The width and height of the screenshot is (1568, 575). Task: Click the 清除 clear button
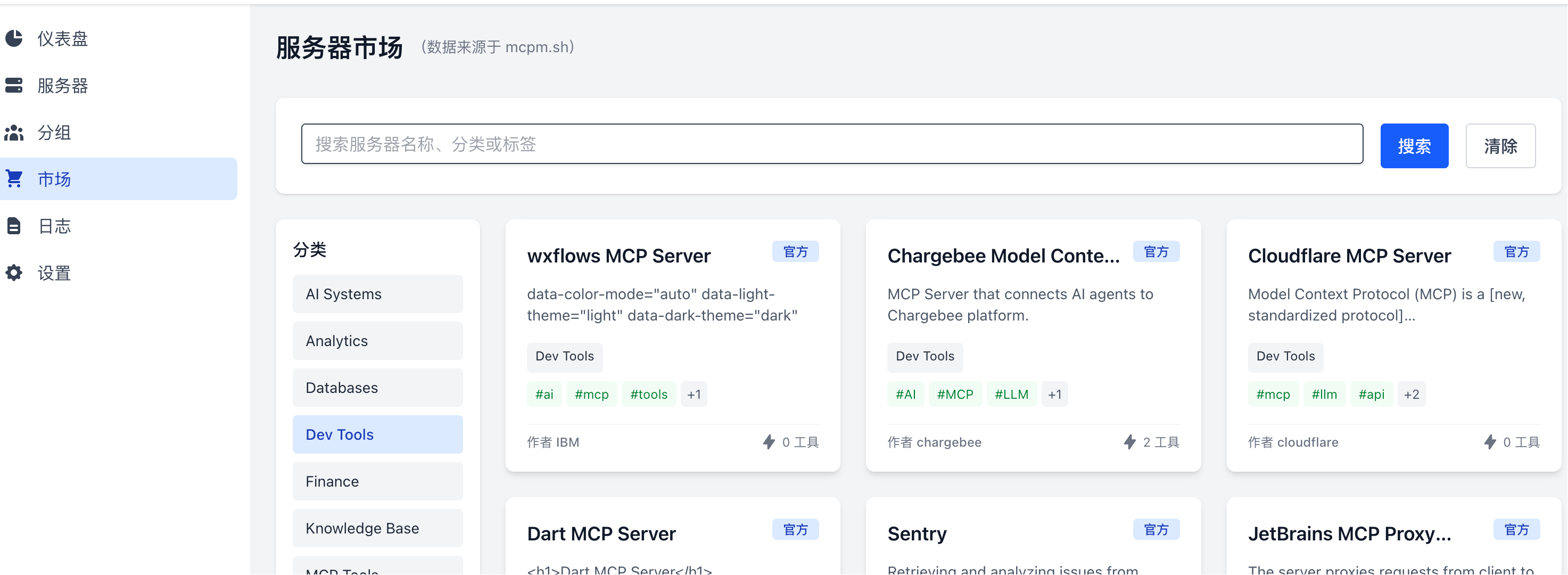pos(1500,146)
